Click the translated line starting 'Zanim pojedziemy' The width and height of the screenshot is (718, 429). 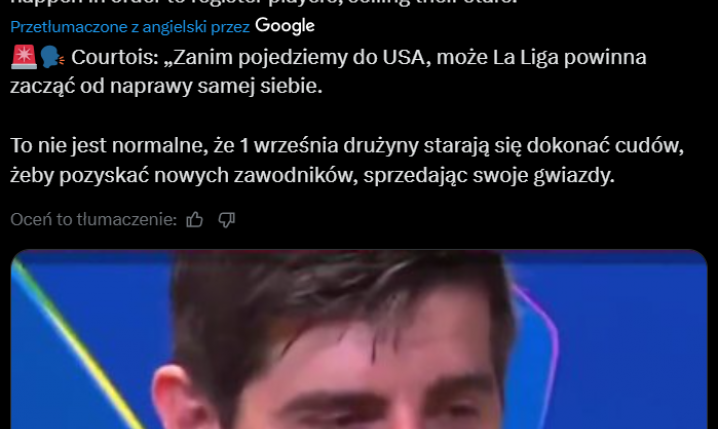[359, 58]
